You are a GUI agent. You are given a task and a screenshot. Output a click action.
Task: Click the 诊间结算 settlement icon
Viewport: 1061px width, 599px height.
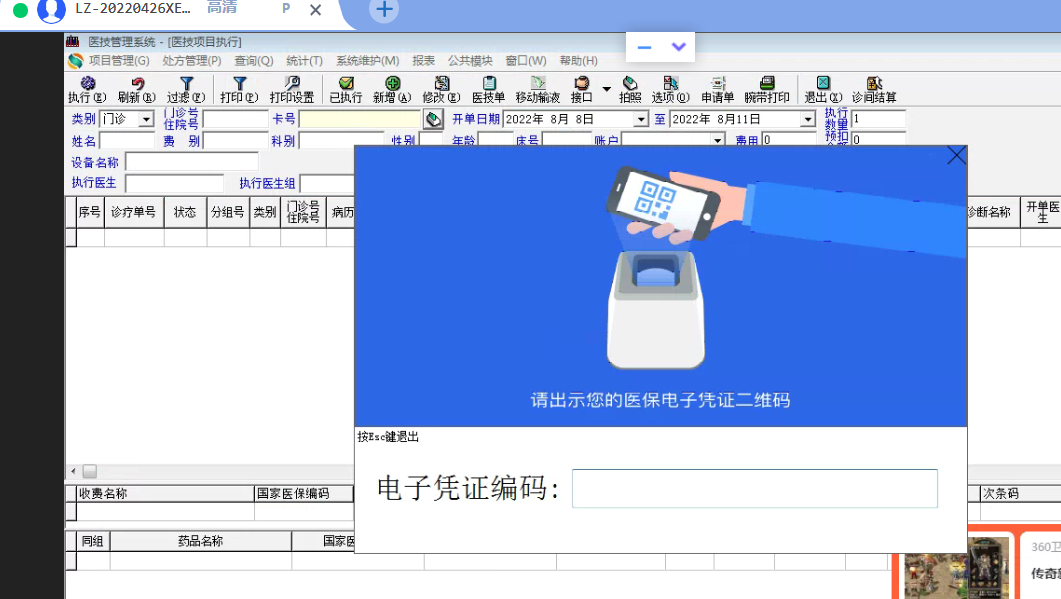[x=874, y=90]
